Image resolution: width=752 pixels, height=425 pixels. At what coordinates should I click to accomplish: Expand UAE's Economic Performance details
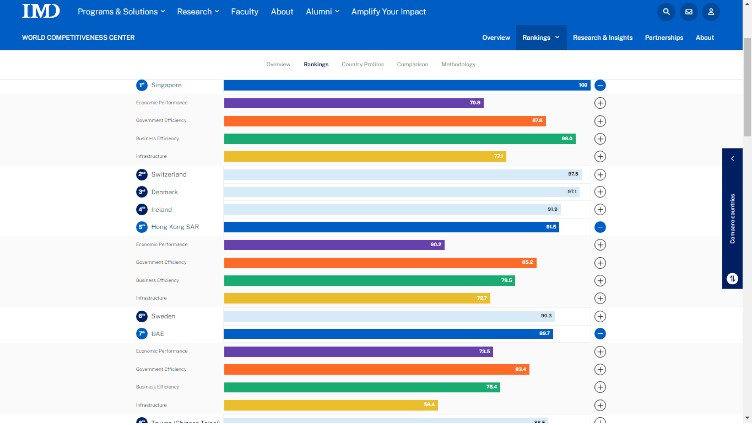click(x=600, y=352)
